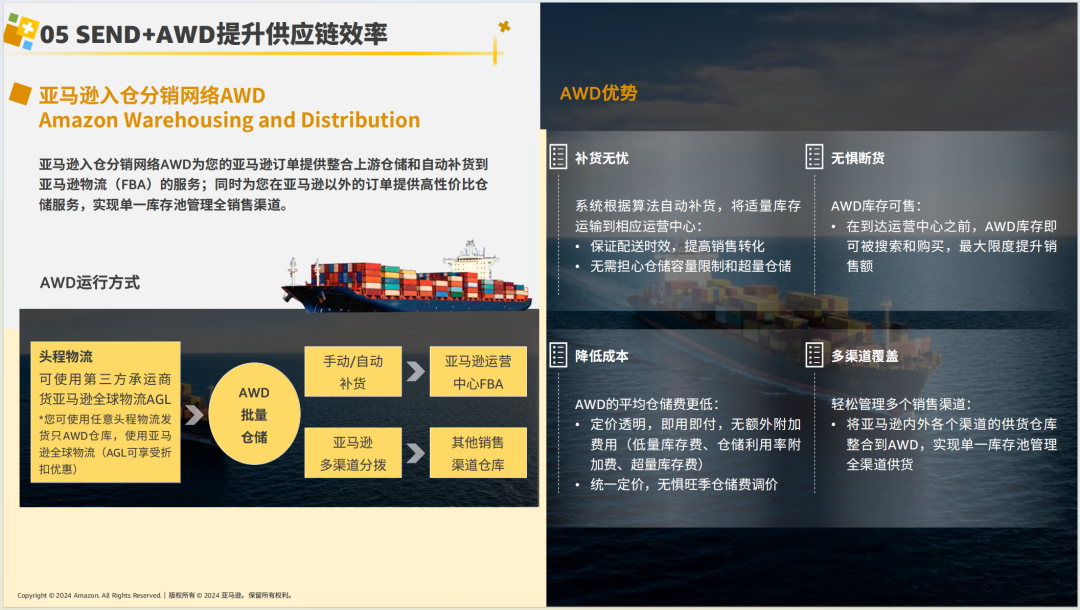Viewport: 1080px width, 610px height.
Task: Click the line 将亚马逊内外各个渠道的供货仓库
Action: coord(951,424)
